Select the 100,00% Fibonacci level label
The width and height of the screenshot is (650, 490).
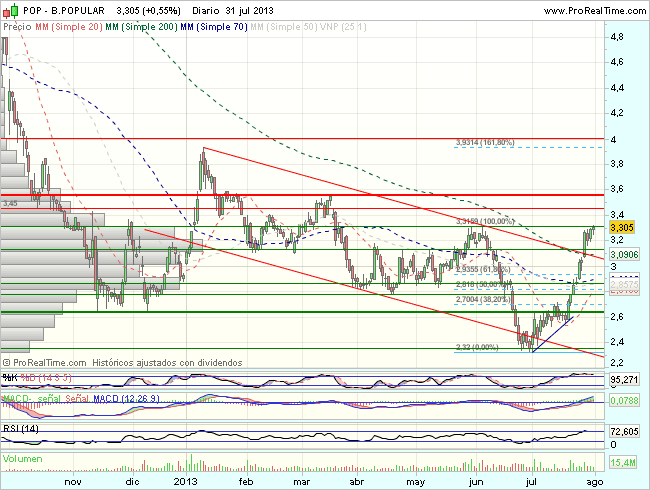click(484, 221)
